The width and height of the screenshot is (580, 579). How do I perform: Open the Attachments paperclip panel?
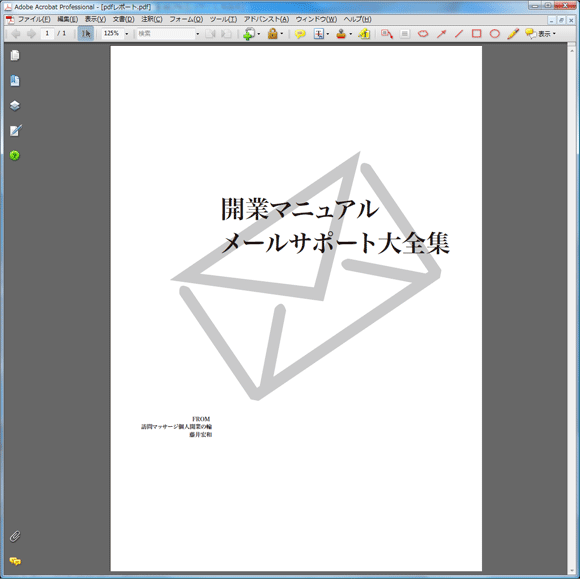[15, 536]
